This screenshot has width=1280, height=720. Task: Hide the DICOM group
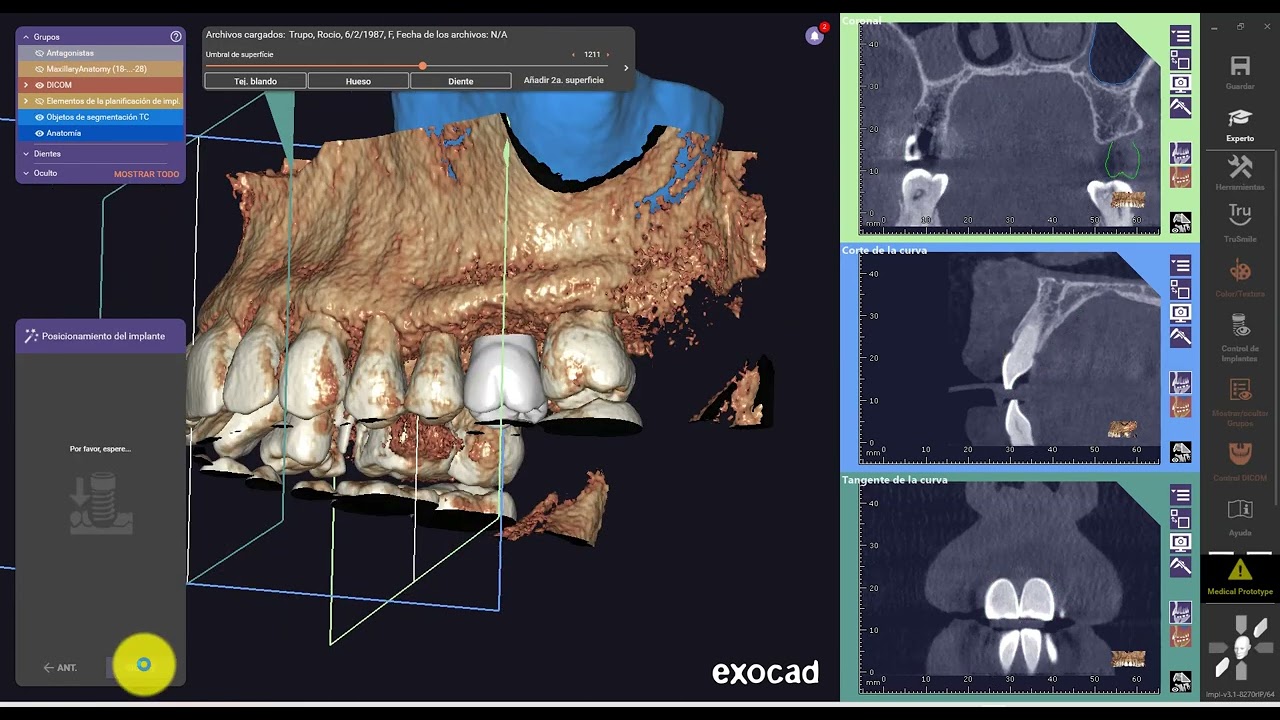39,85
